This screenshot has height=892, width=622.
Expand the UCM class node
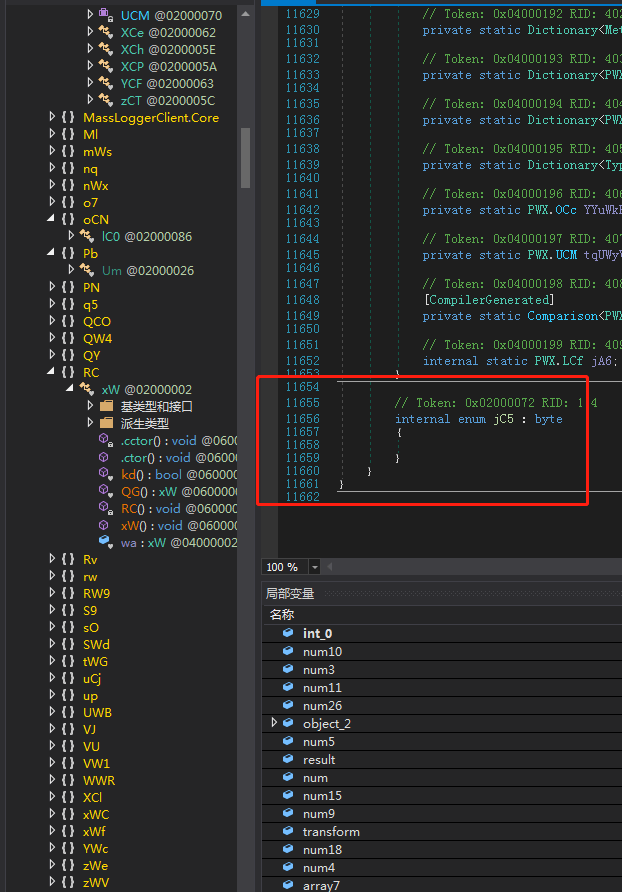coord(90,15)
